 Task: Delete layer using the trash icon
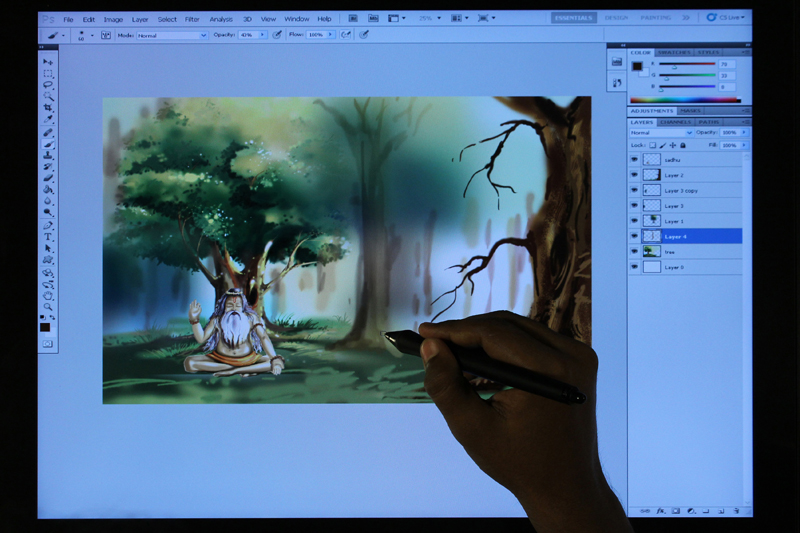[736, 510]
